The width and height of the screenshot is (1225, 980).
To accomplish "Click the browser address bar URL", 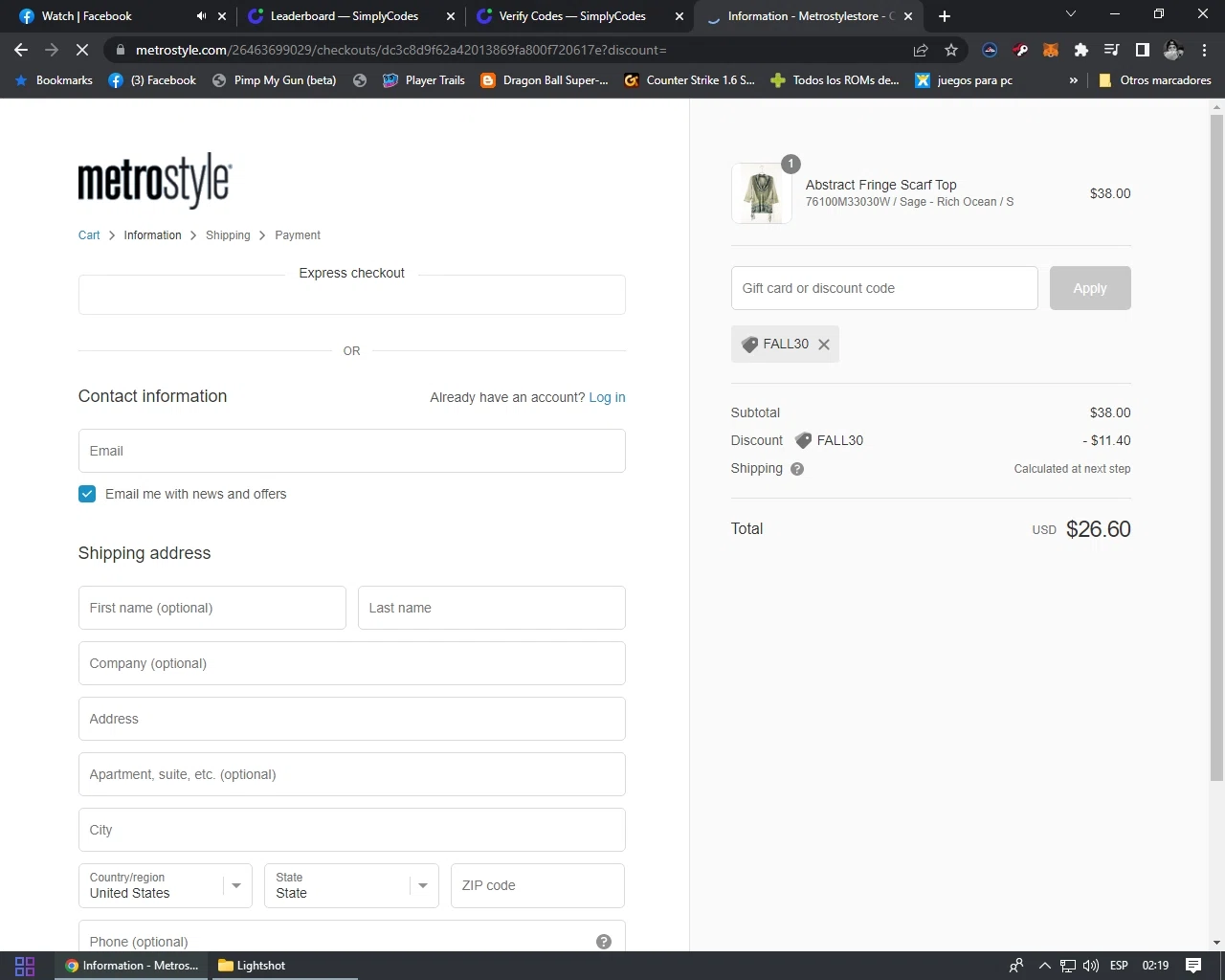I will (x=401, y=50).
